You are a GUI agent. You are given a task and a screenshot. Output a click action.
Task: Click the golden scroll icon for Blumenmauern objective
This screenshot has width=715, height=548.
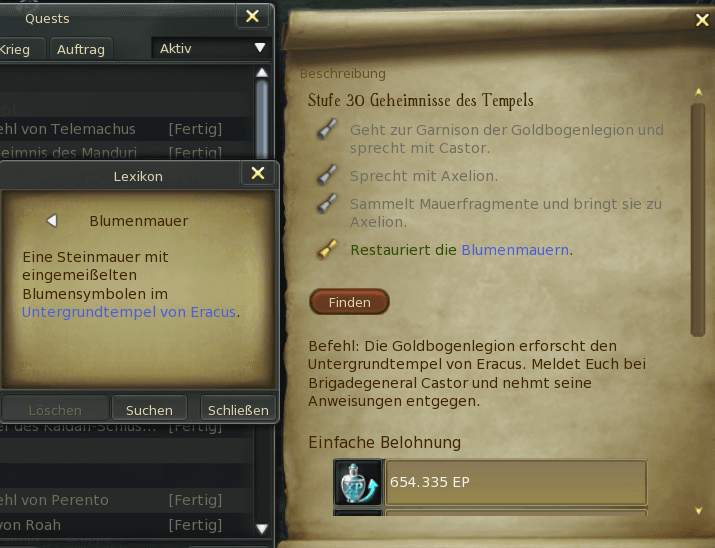pos(327,249)
